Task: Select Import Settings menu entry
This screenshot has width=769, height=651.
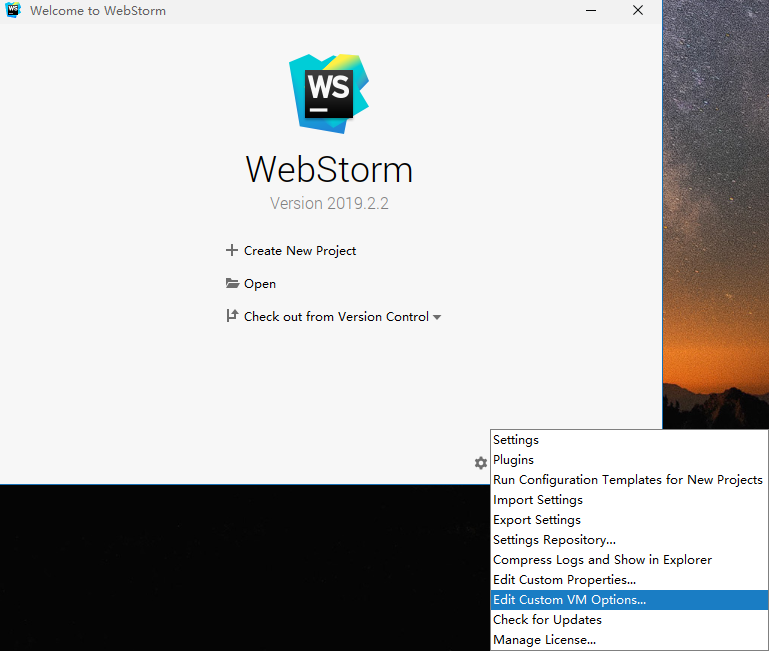Action: pos(629,500)
